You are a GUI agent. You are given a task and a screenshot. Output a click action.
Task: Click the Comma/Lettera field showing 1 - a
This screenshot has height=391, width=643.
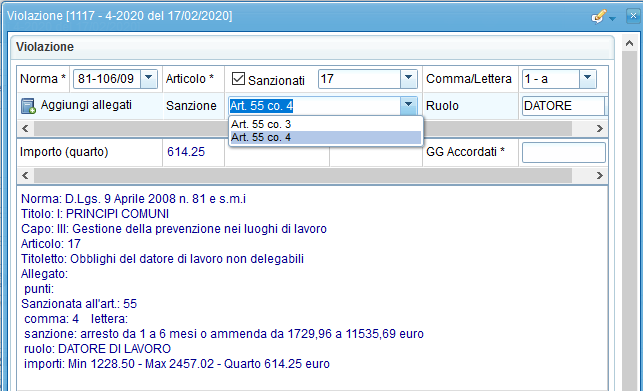551,78
